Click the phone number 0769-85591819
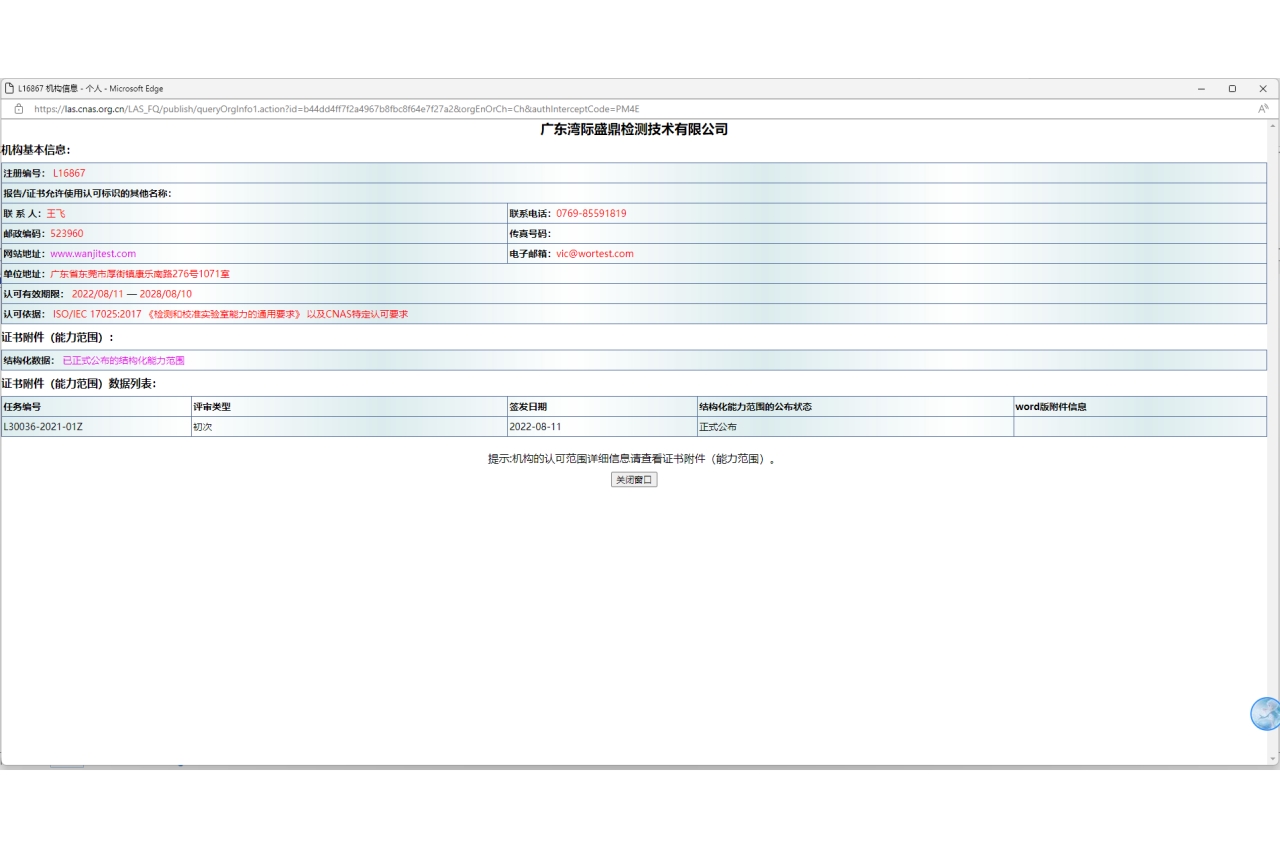This screenshot has height=848, width=1280. click(591, 213)
